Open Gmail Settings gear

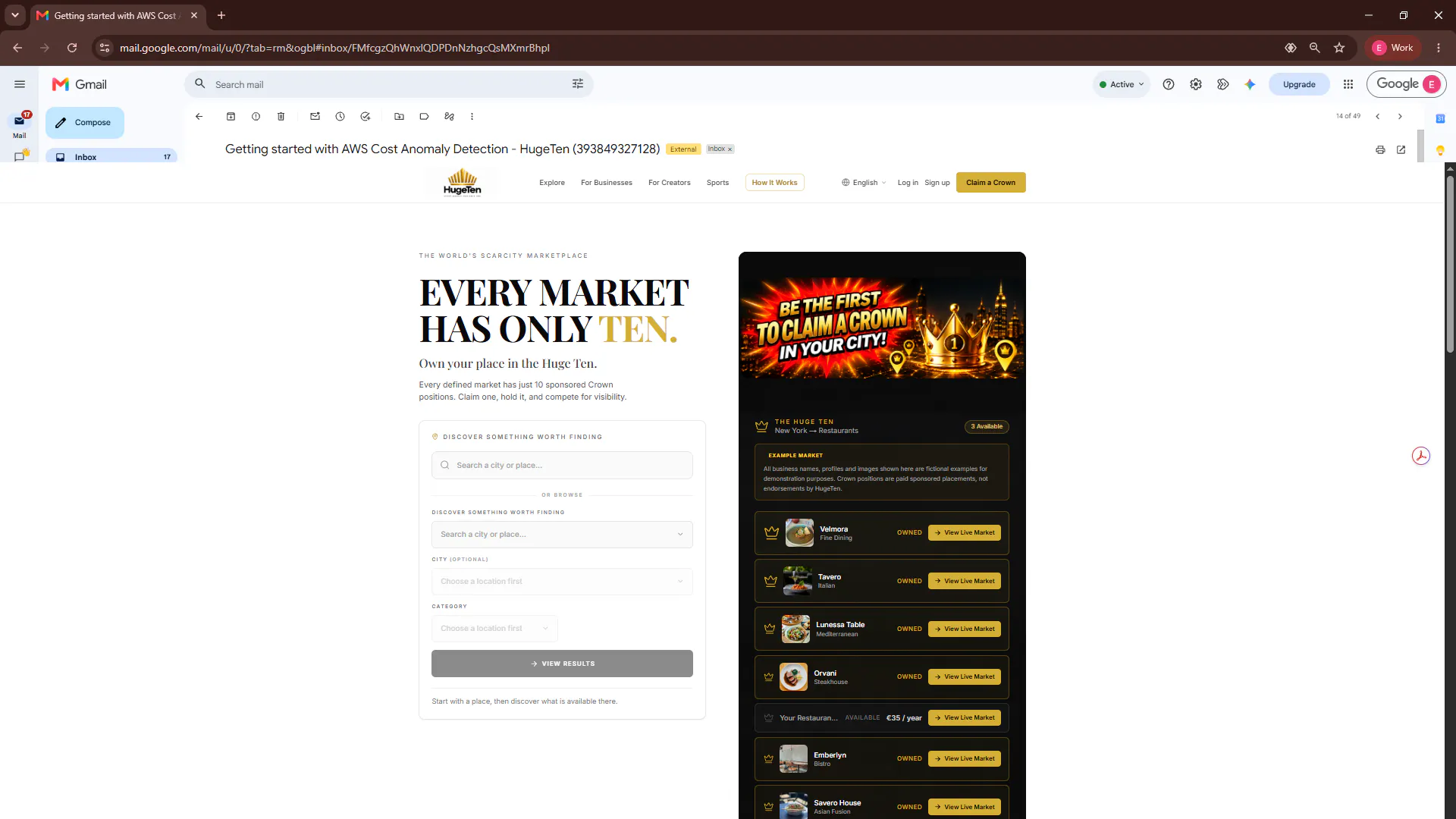1196,84
